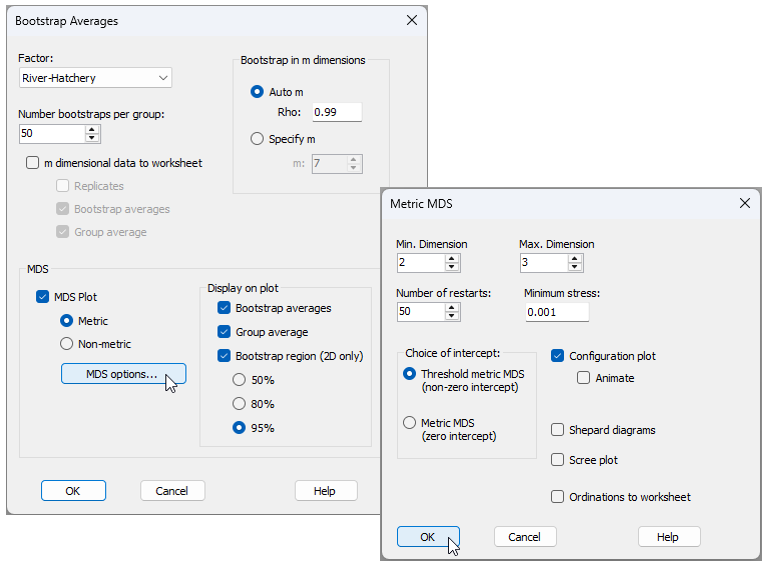Click the MDS options... button
The height and width of the screenshot is (566, 767).
[x=123, y=374]
